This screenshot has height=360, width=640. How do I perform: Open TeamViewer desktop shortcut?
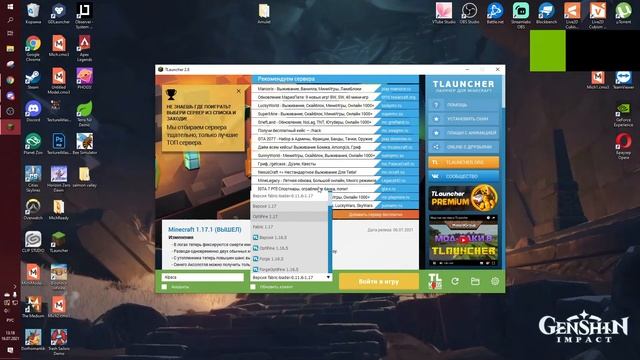click(623, 80)
